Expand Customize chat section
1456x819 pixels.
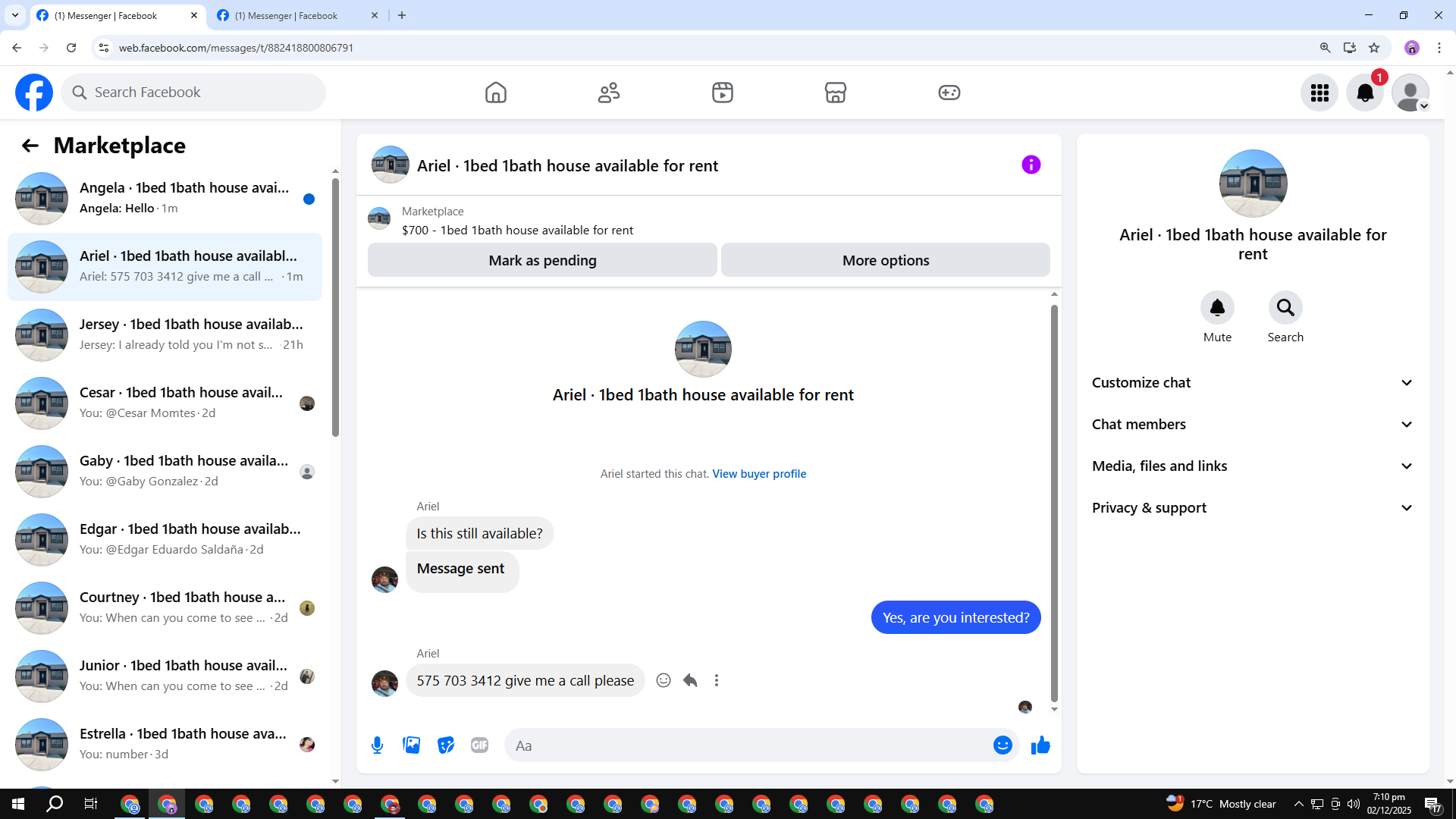tap(1253, 383)
